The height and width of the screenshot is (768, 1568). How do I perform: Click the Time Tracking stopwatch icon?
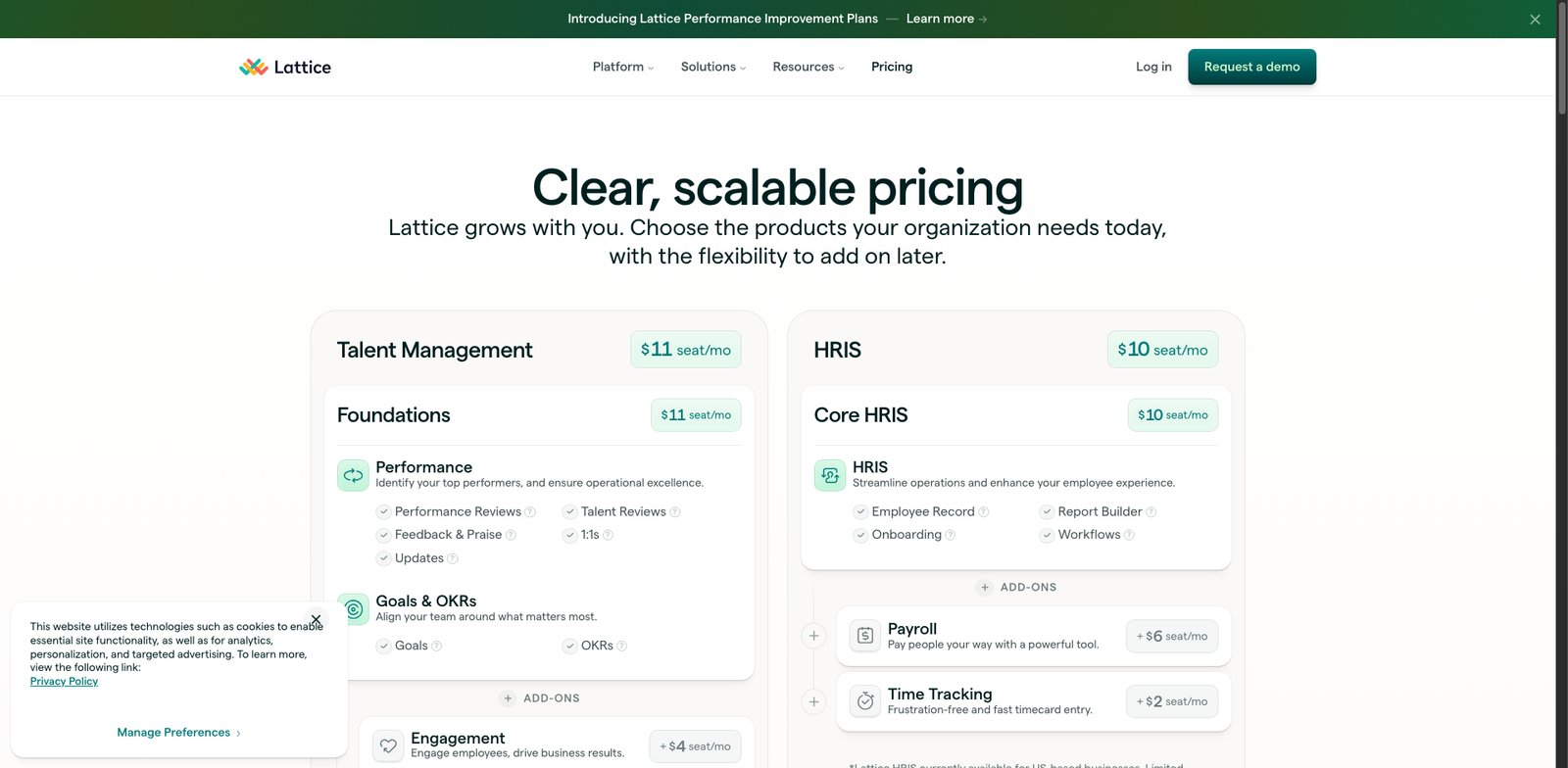(x=865, y=701)
